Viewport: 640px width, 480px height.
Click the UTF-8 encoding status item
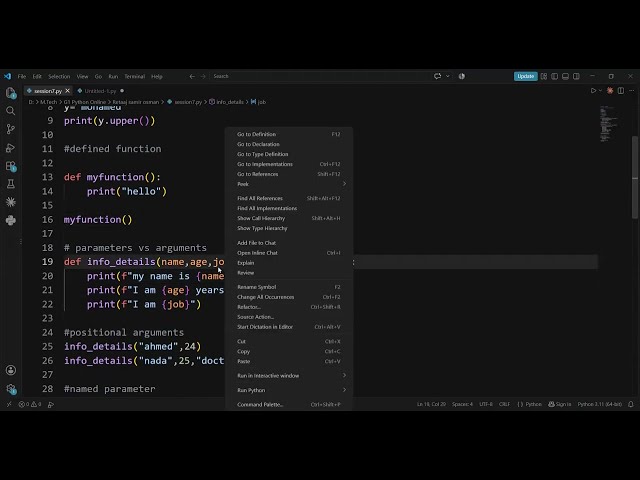point(486,404)
